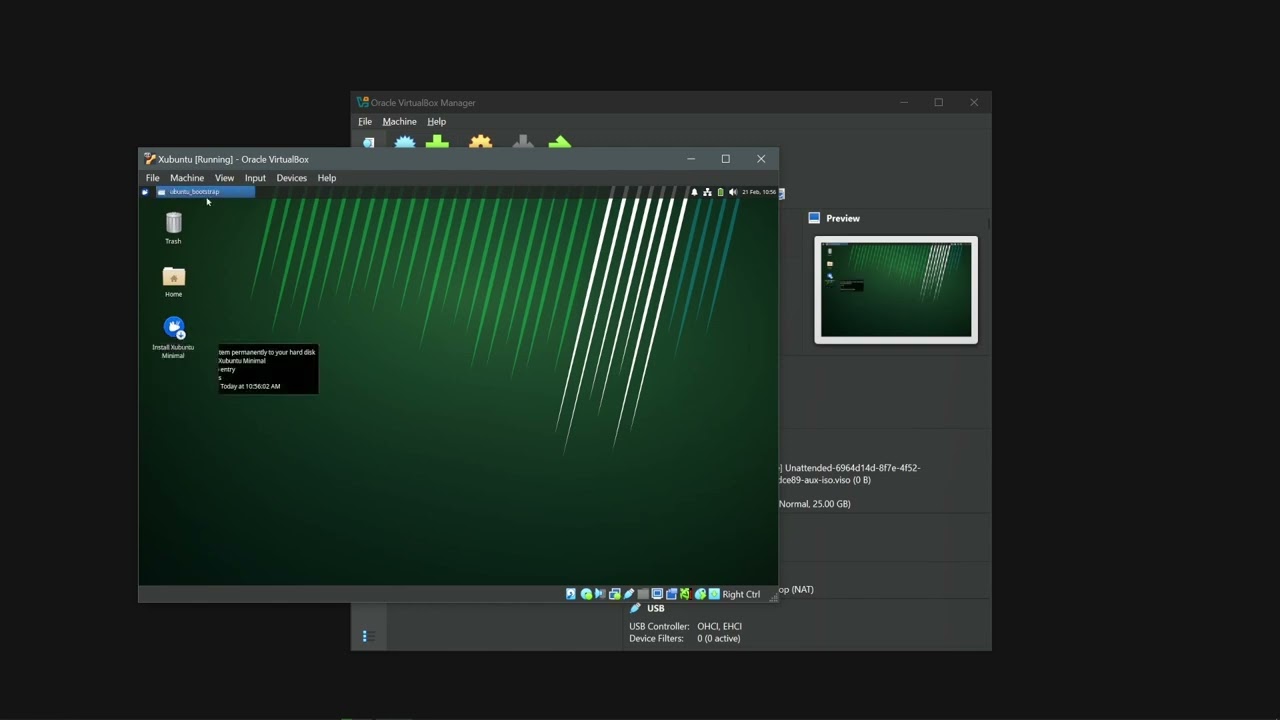1280x720 pixels.
Task: Click the Device Filters 0 (0 active) value
Action: point(719,639)
